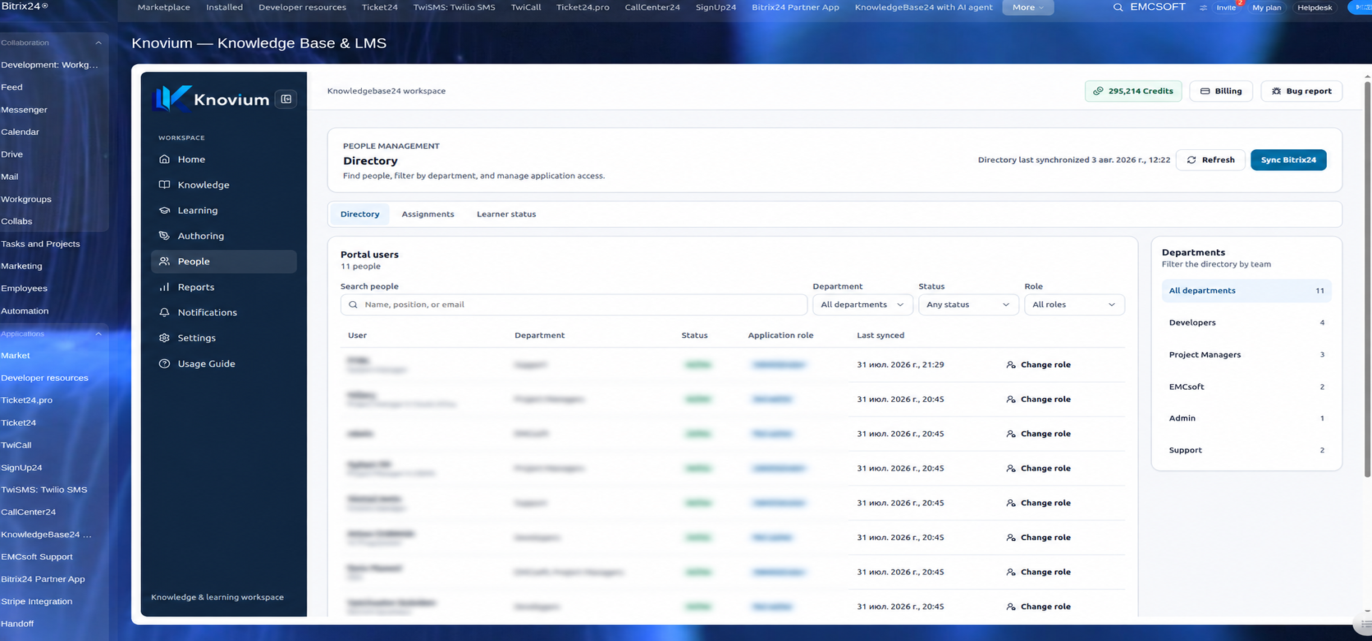
Task: Click change role icon for 21:29 row
Action: [x=1011, y=365]
